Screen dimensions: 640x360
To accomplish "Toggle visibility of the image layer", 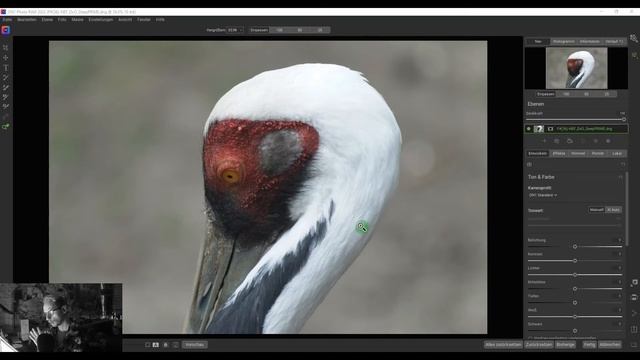I will click(x=529, y=129).
